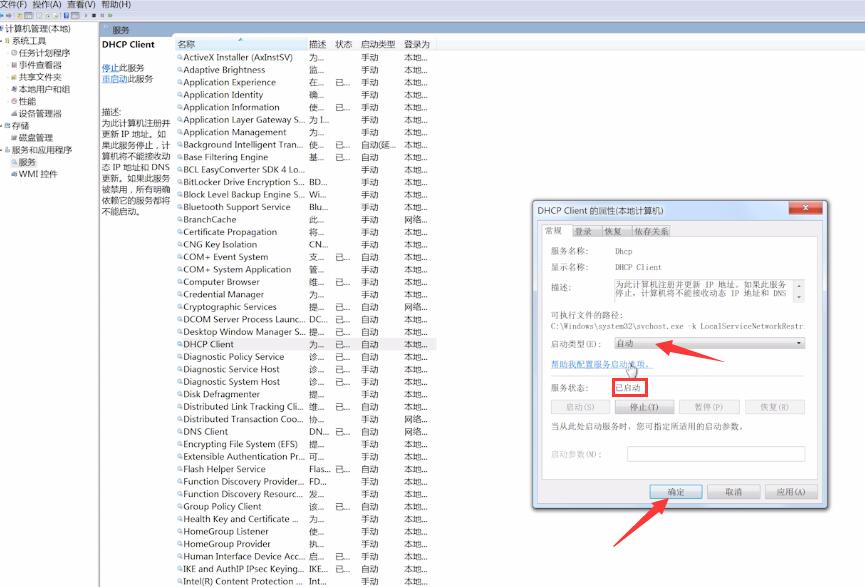
Task: Click the 停止(T) button in dialog
Action: [x=644, y=407]
